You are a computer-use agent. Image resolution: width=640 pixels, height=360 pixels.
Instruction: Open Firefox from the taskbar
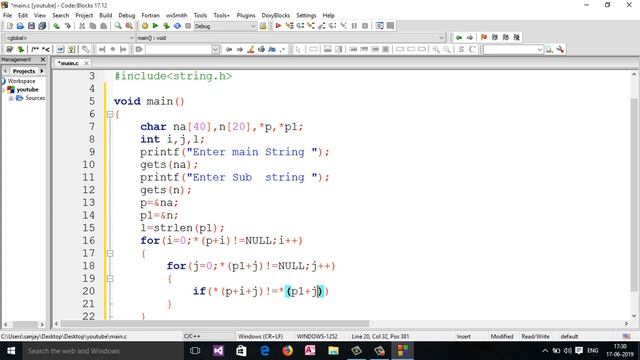(x=287, y=351)
